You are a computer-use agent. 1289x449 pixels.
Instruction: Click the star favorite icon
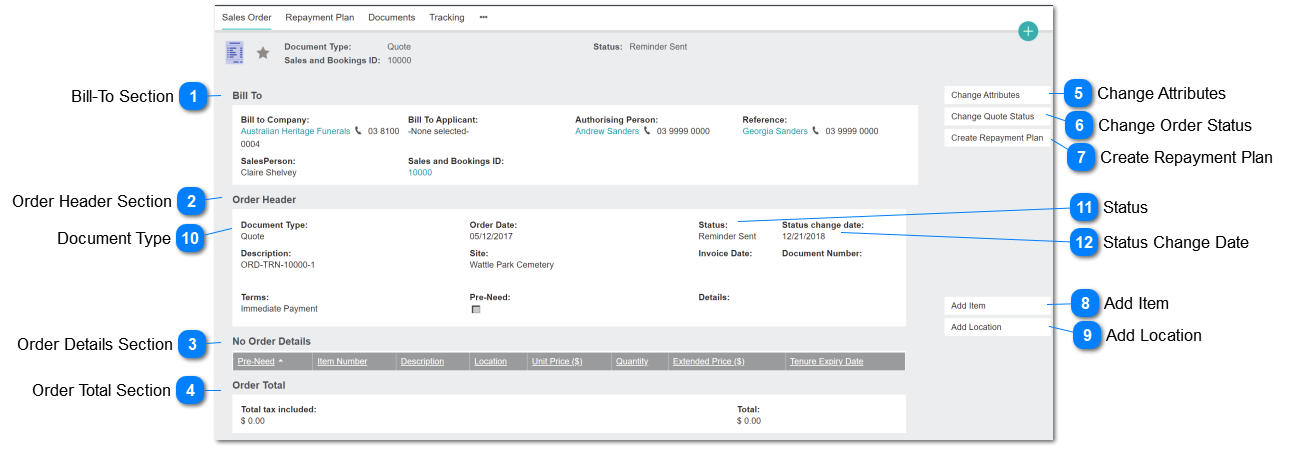click(x=263, y=53)
